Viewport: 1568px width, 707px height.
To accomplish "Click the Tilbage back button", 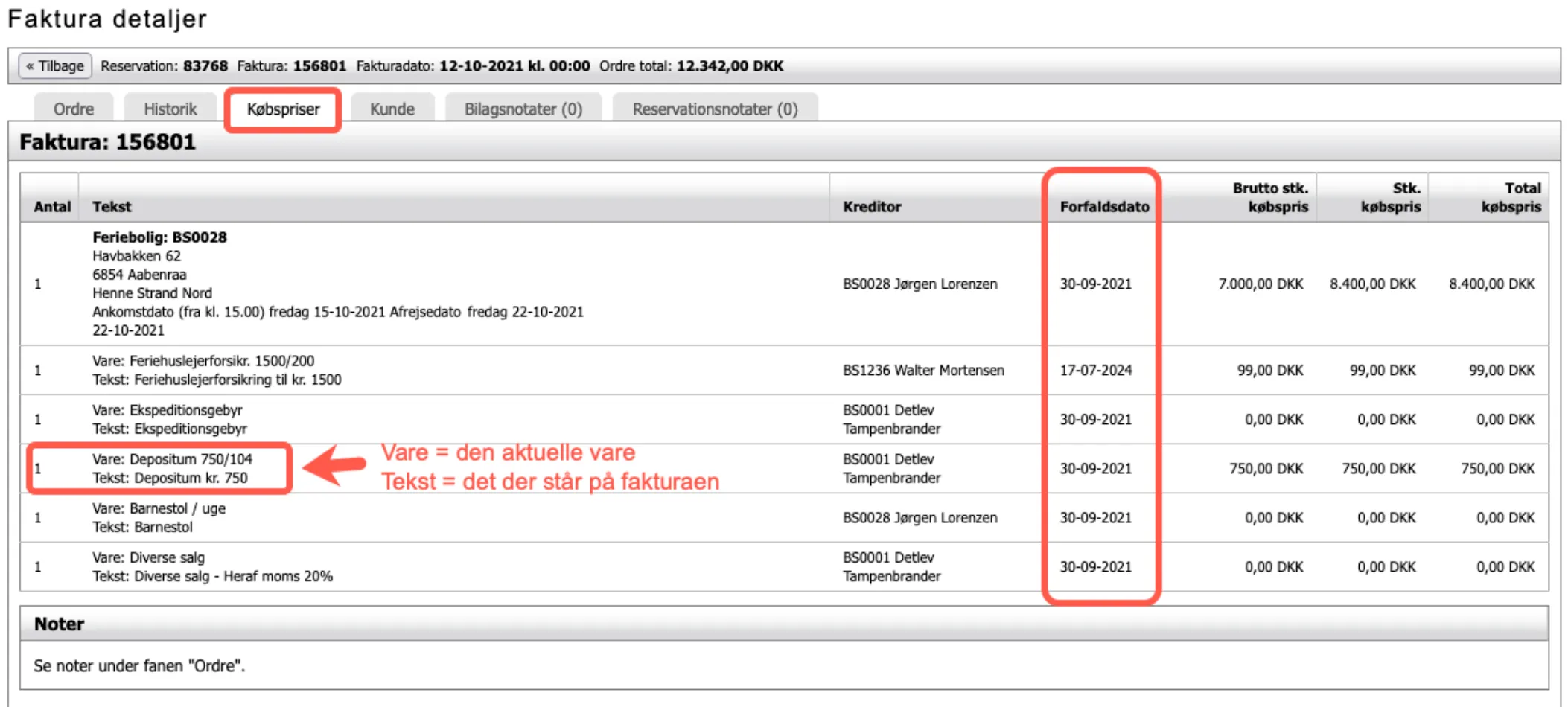I will [55, 66].
